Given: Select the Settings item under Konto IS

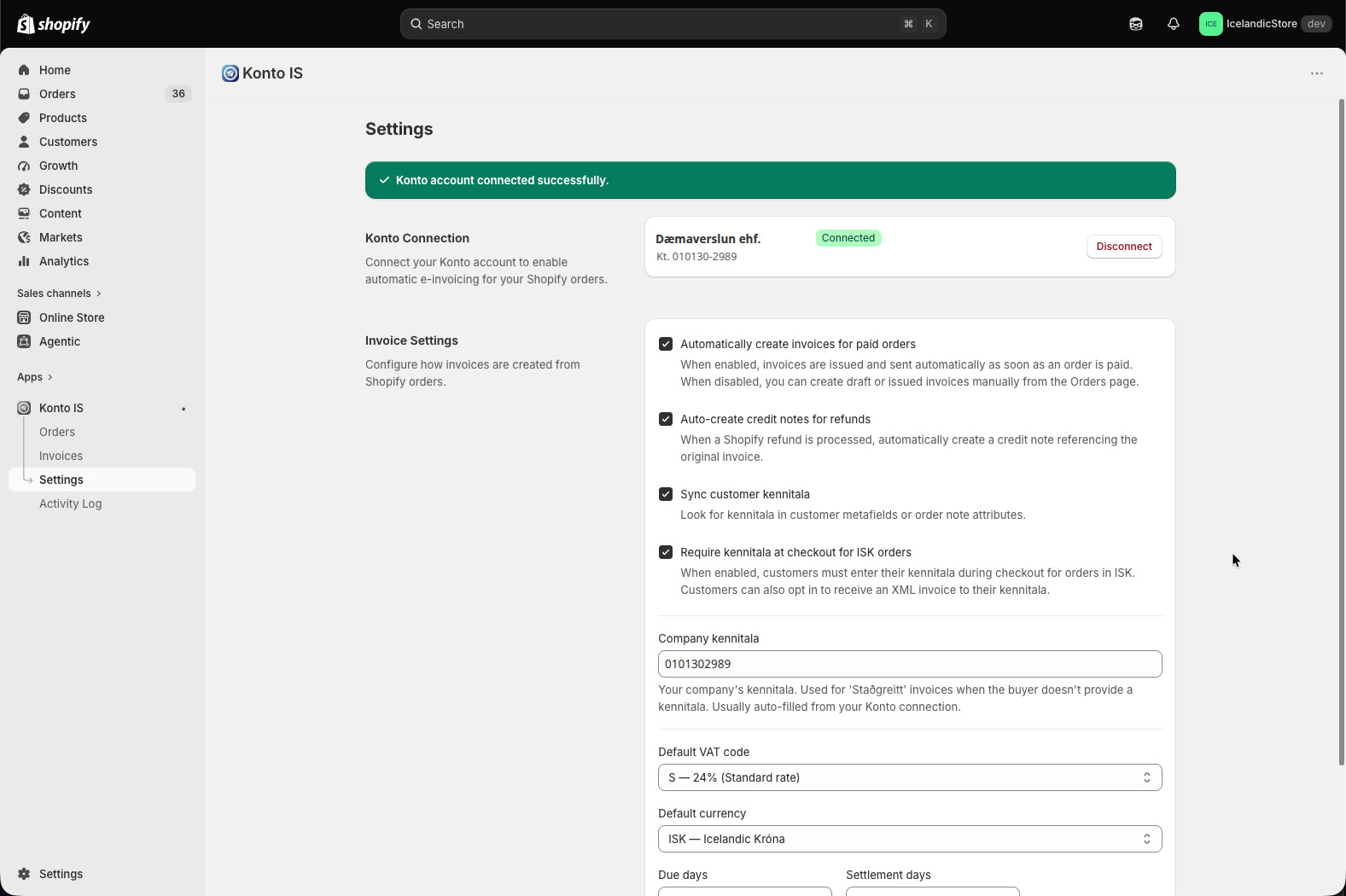Looking at the screenshot, I should click(x=102, y=480).
